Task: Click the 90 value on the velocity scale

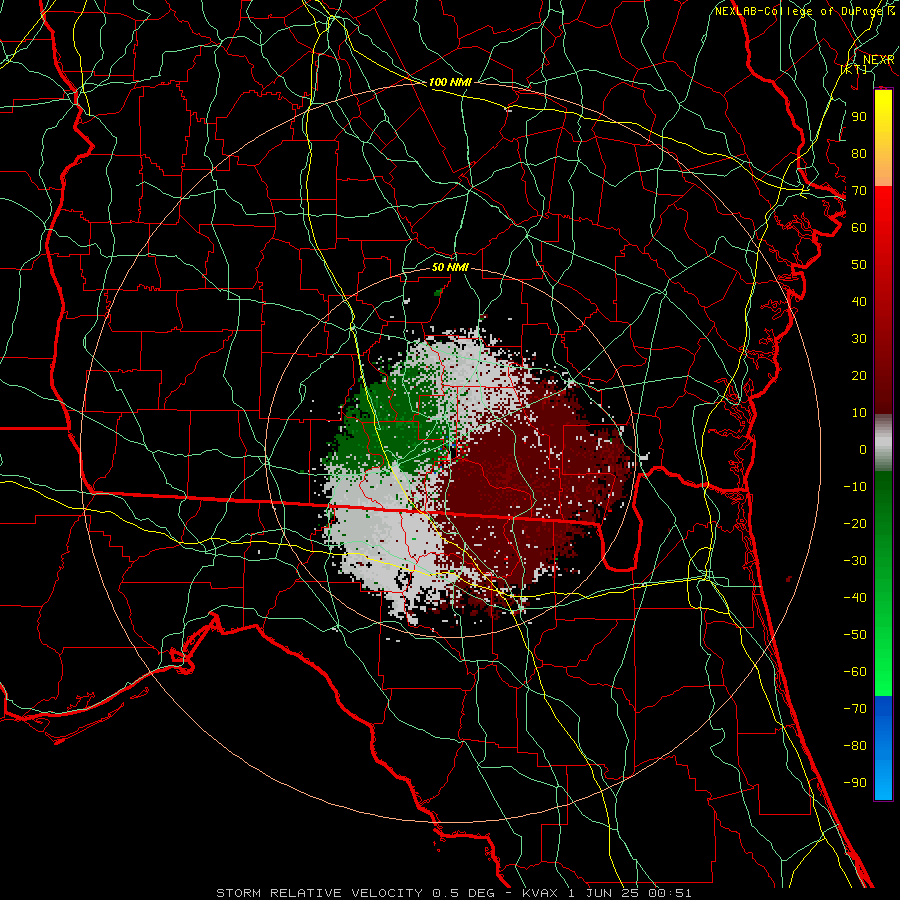Action: (x=859, y=117)
